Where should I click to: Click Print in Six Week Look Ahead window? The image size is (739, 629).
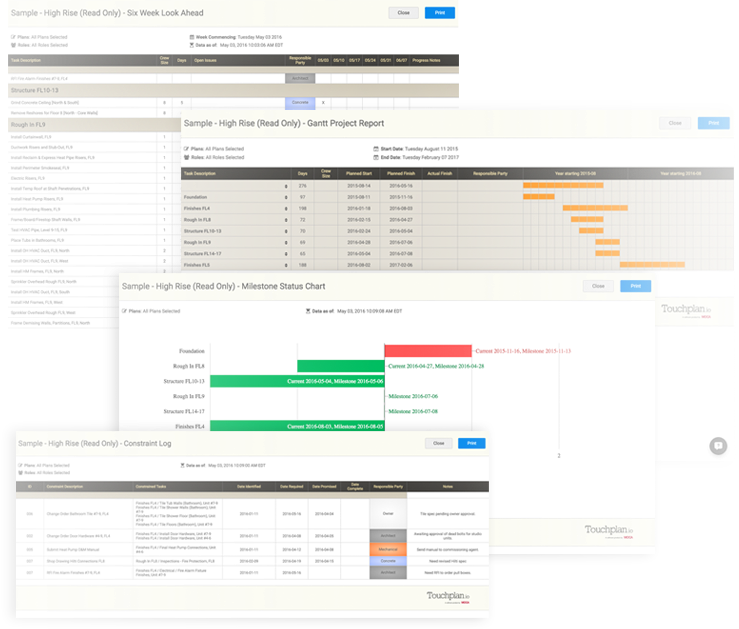pos(439,13)
